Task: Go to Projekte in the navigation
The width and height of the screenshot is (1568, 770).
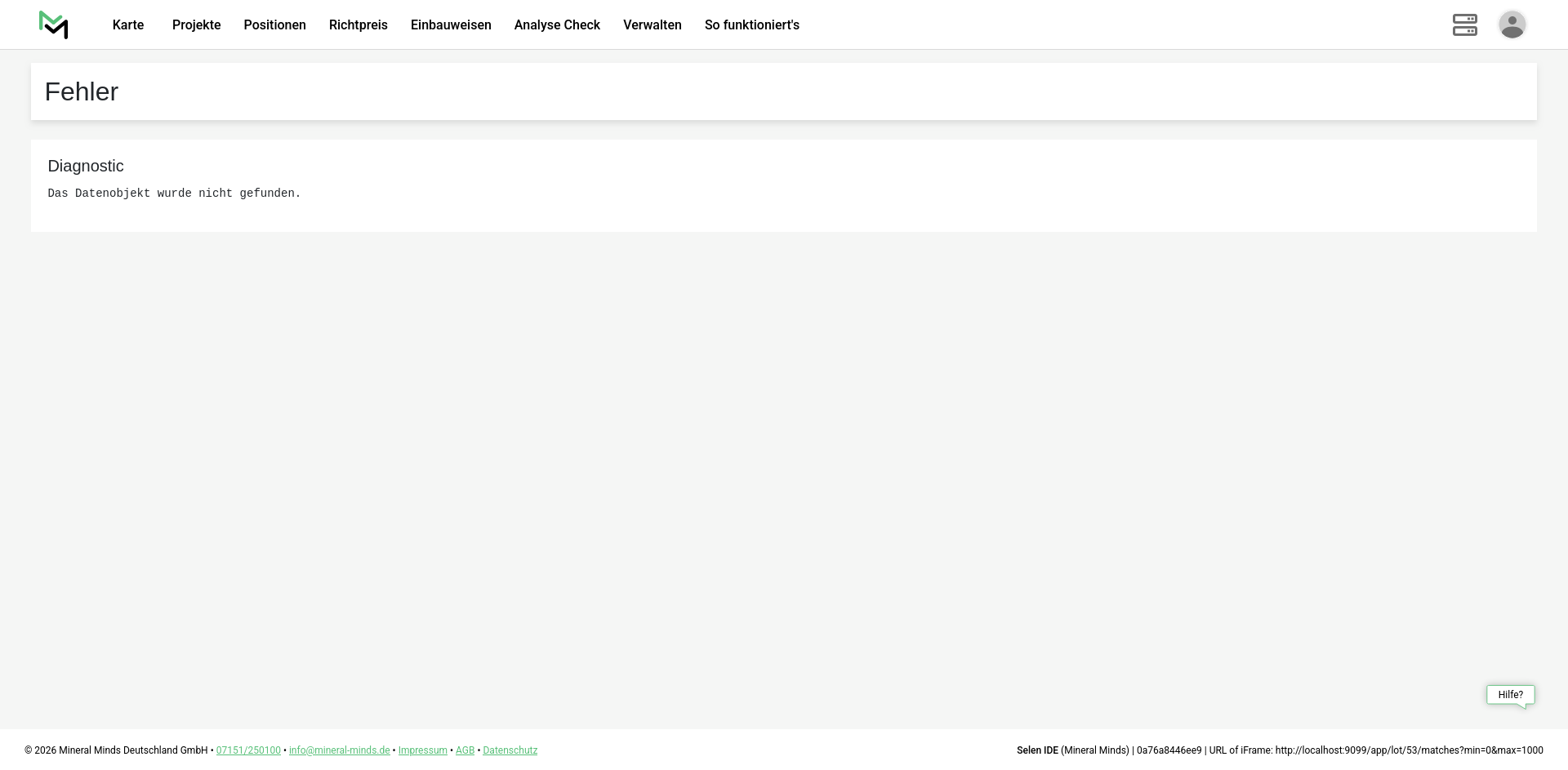Action: click(x=196, y=25)
